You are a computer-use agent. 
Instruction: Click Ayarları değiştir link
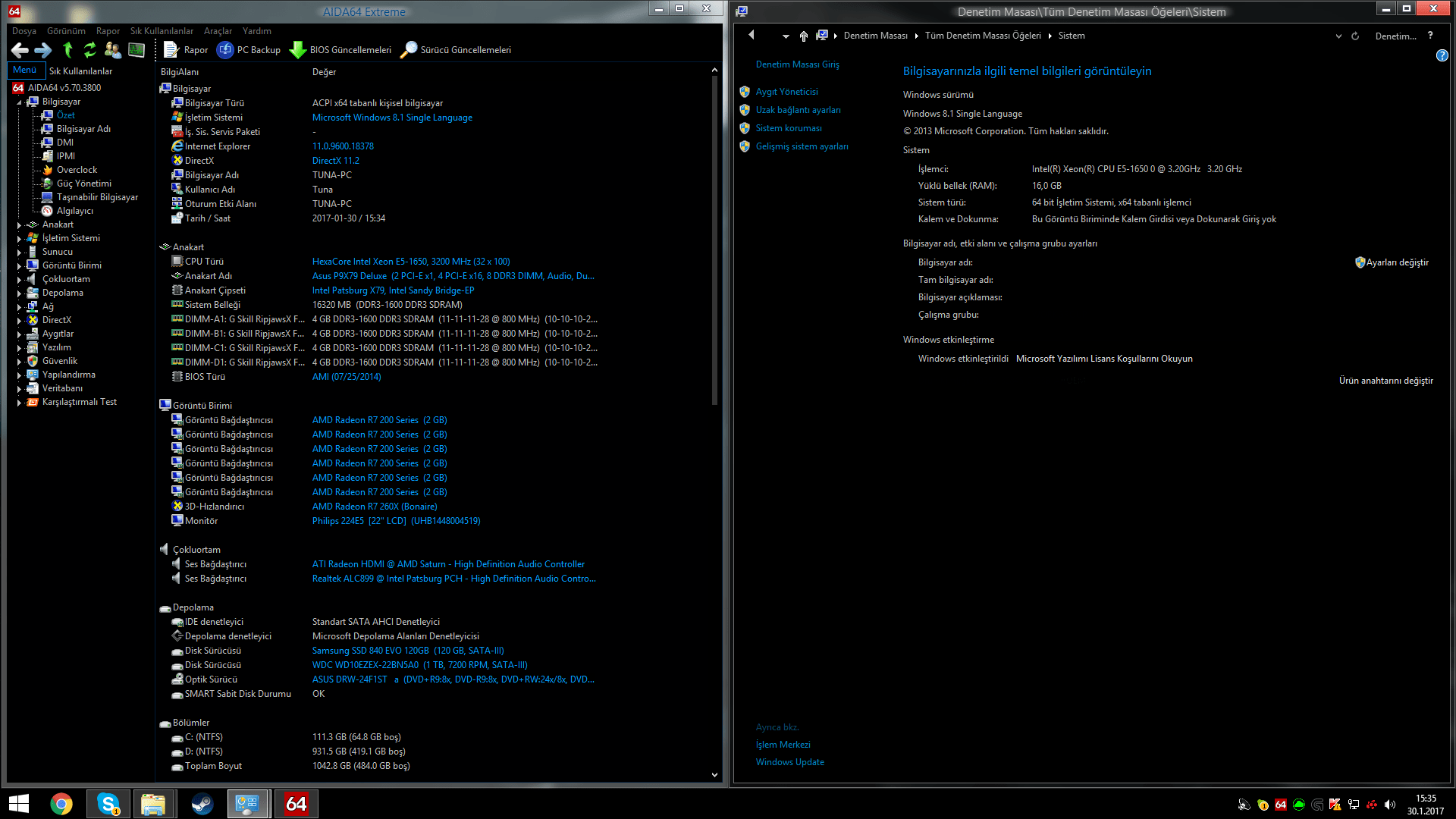[1397, 262]
